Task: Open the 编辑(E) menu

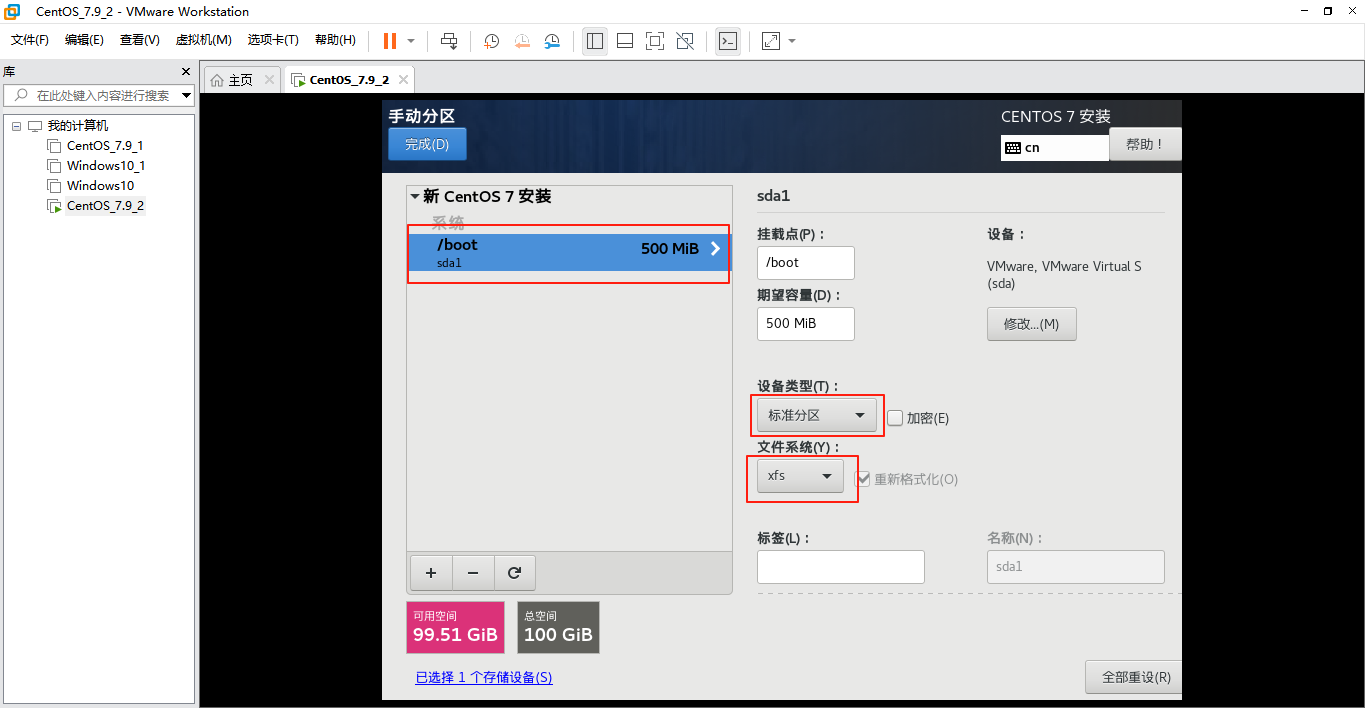Action: pyautogui.click(x=84, y=40)
